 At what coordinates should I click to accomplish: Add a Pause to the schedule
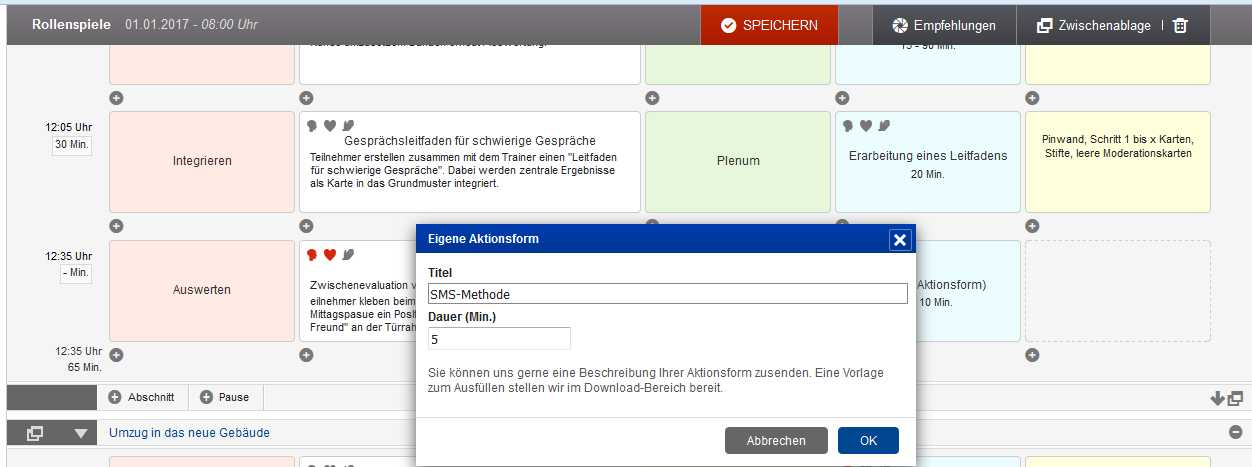(224, 397)
